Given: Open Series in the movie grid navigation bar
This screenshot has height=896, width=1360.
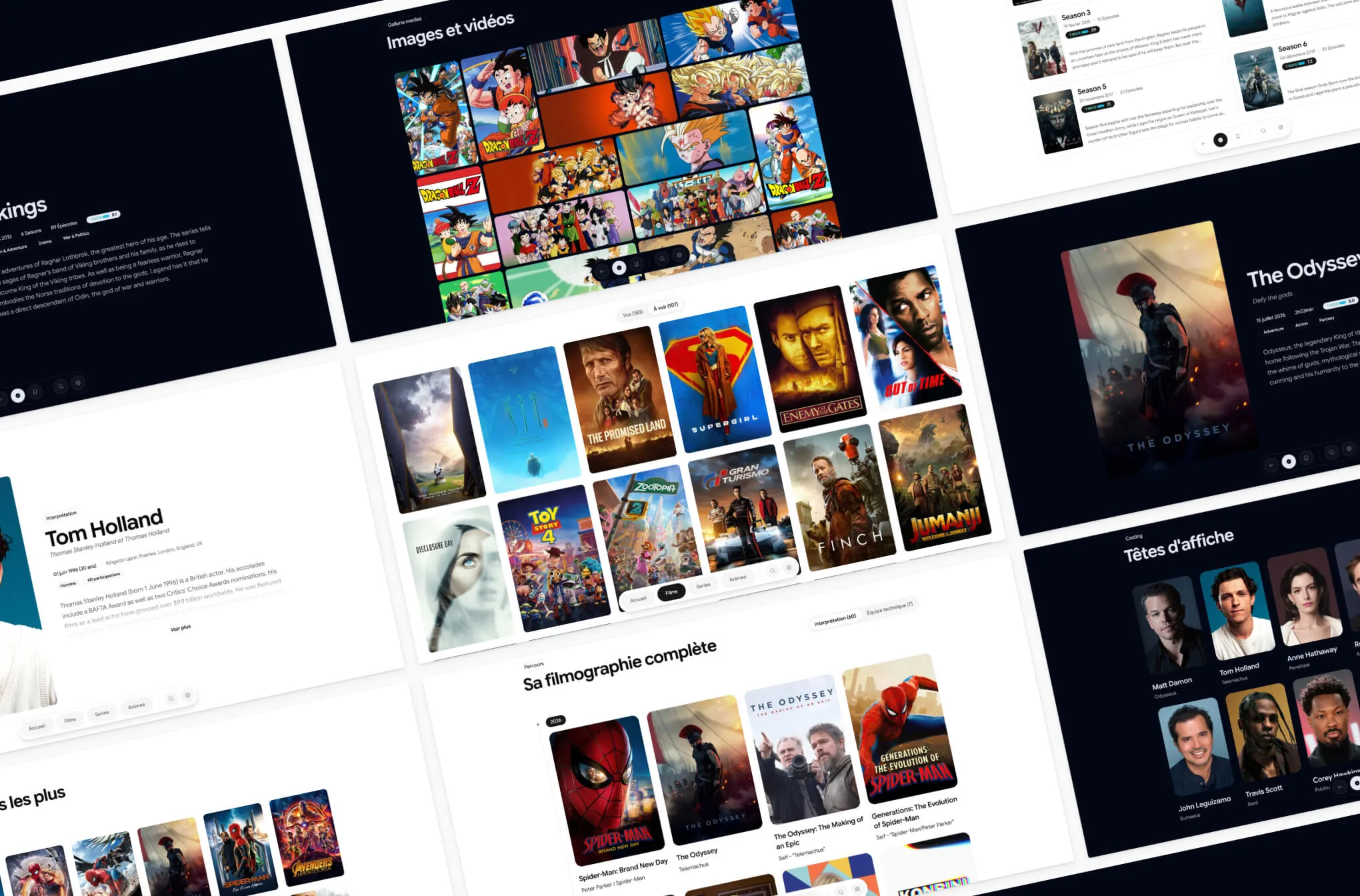Looking at the screenshot, I should point(703,585).
